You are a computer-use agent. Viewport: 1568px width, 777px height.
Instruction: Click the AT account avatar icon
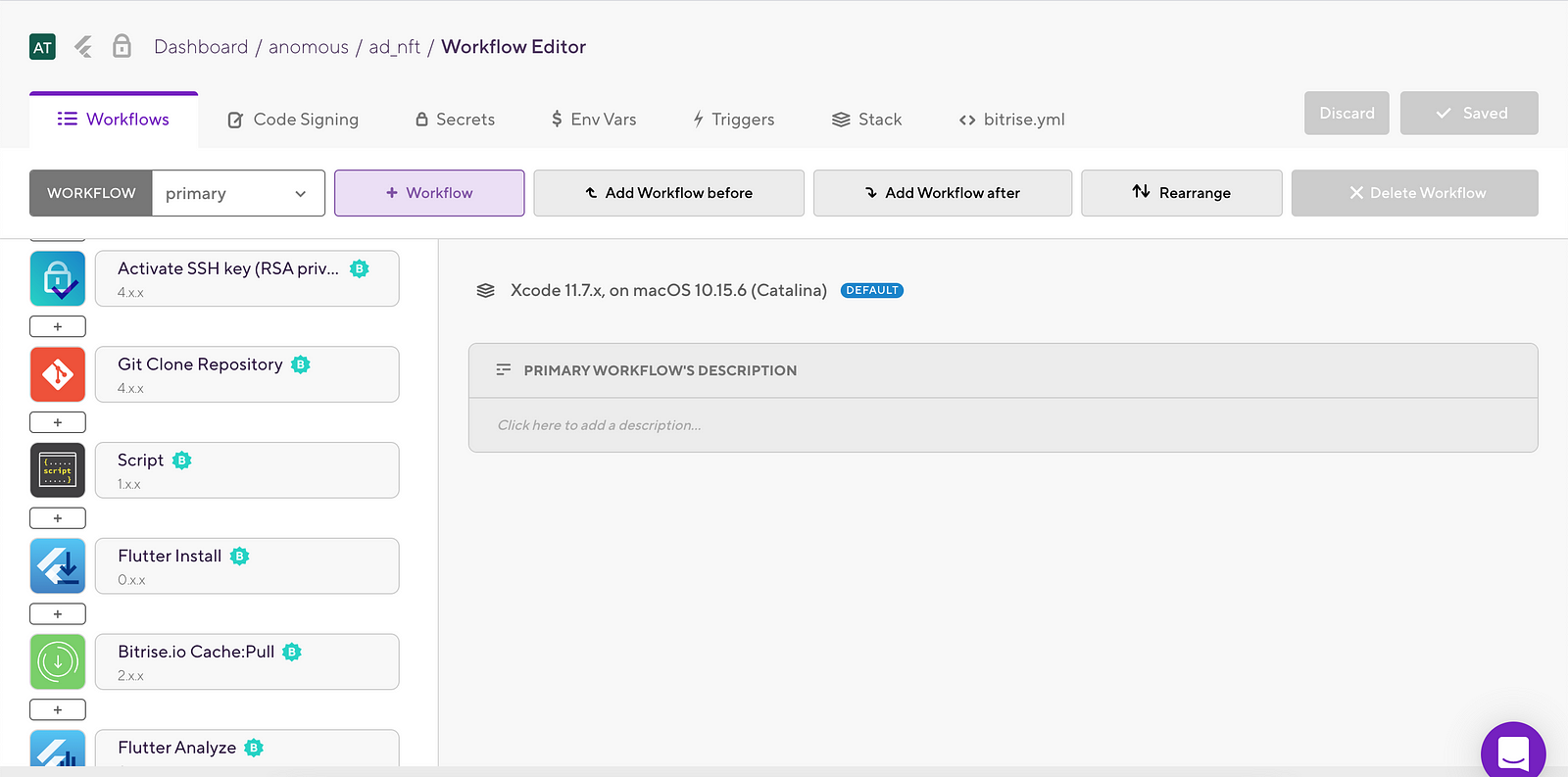point(42,47)
